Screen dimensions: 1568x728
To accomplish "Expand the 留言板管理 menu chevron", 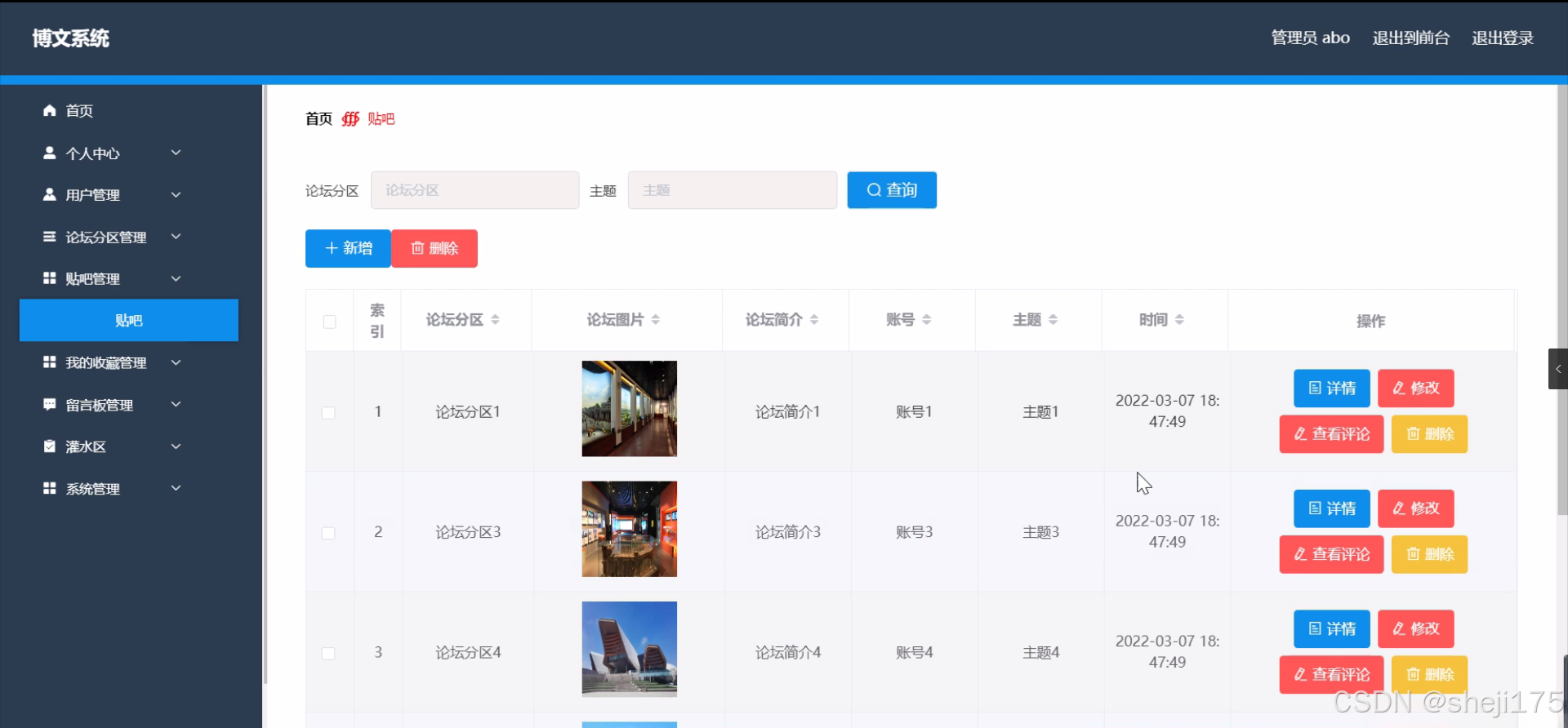I will pyautogui.click(x=176, y=405).
